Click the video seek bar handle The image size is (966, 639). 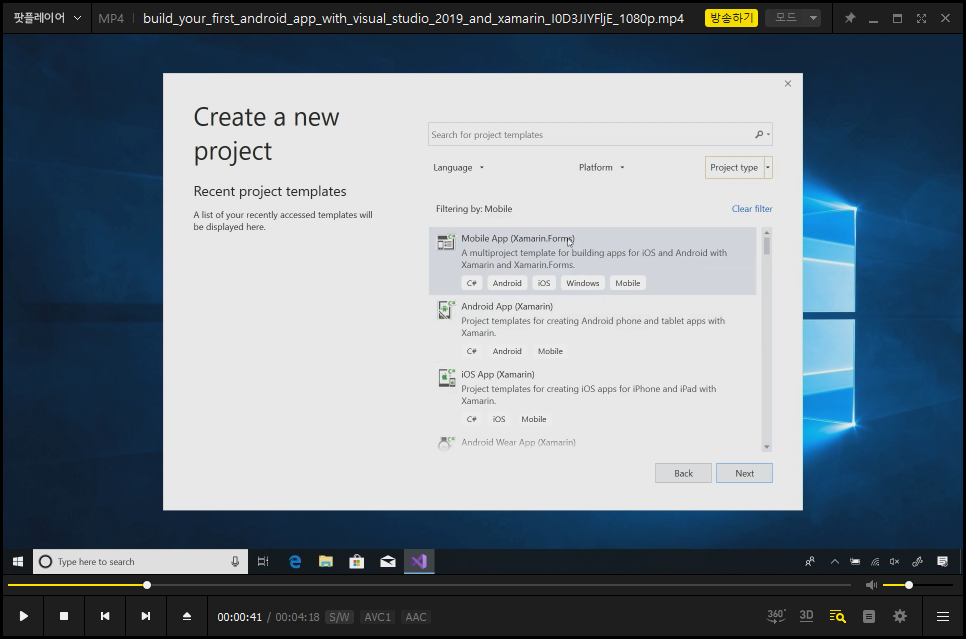tap(147, 585)
